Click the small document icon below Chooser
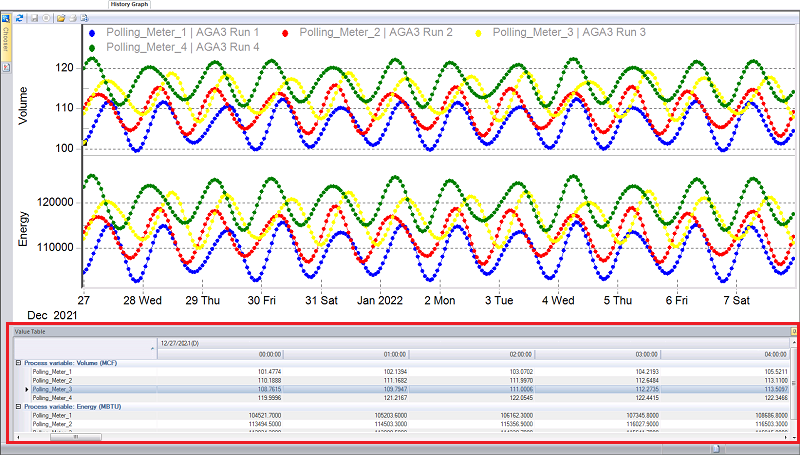 coord(6,67)
